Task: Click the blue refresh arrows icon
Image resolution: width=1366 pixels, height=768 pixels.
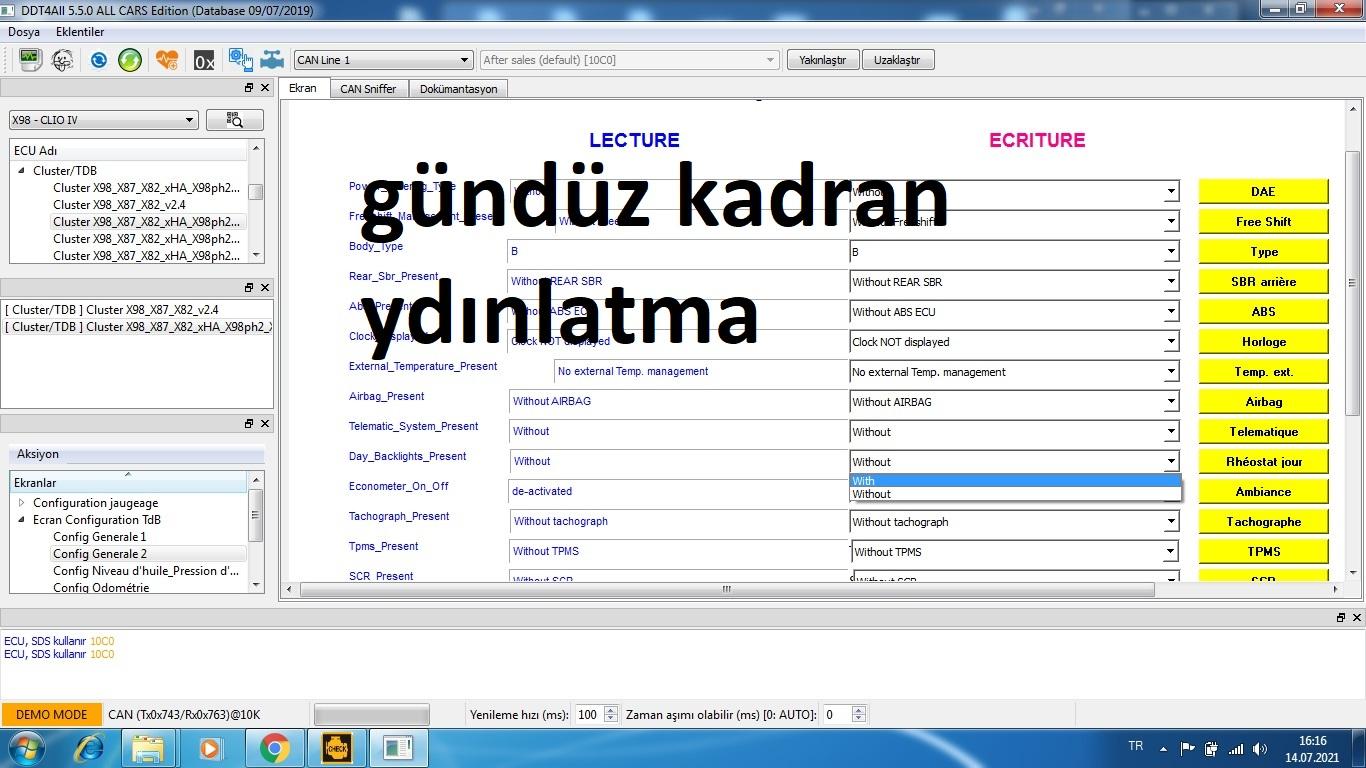Action: coord(98,60)
